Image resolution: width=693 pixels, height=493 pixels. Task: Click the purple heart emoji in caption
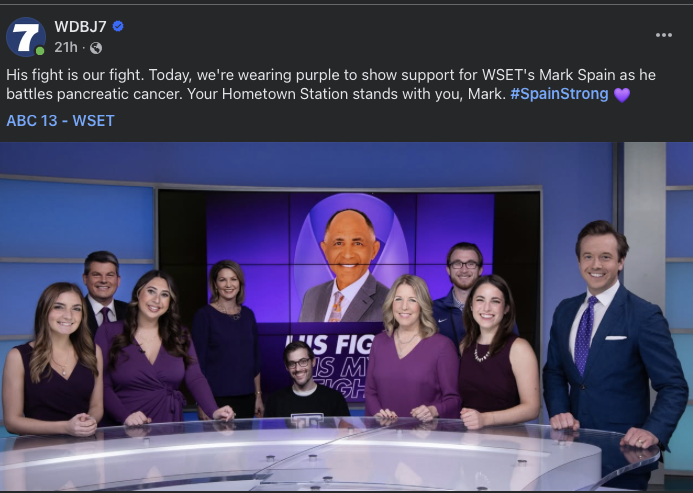622,95
